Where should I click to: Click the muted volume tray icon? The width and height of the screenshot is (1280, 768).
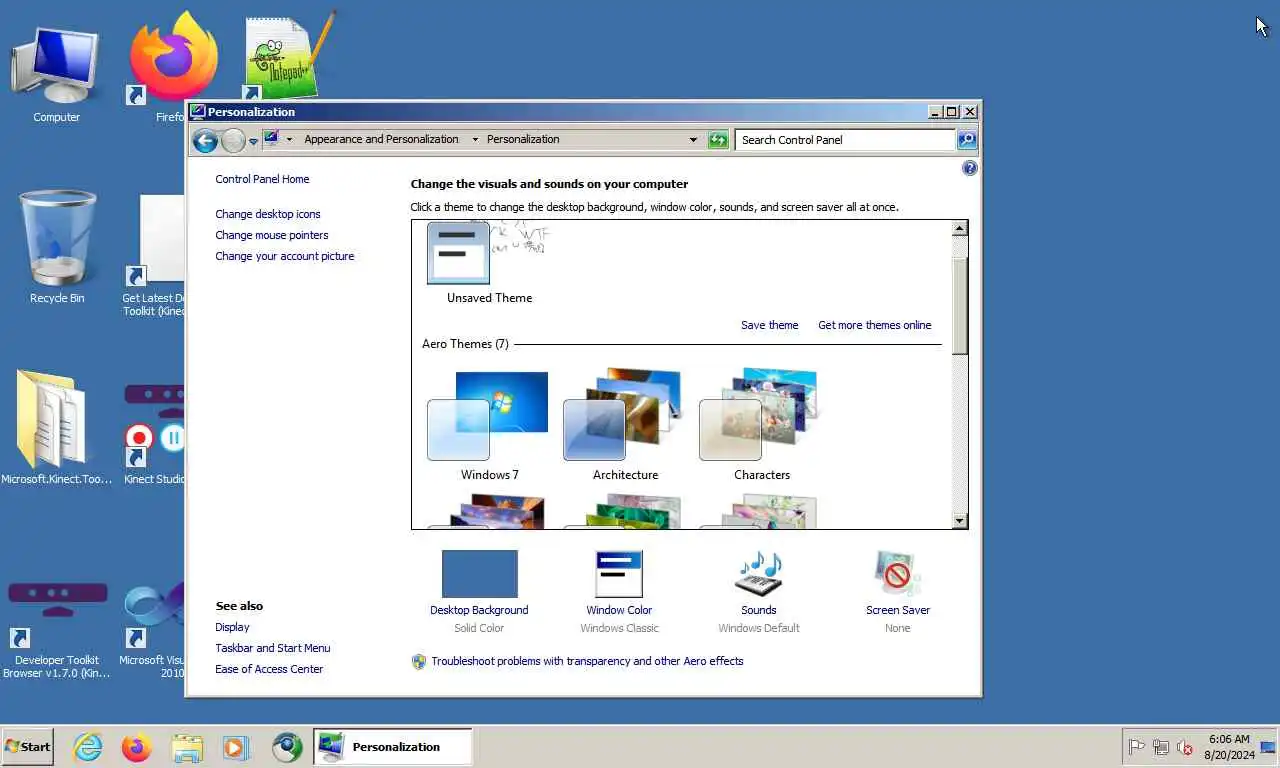[1185, 747]
